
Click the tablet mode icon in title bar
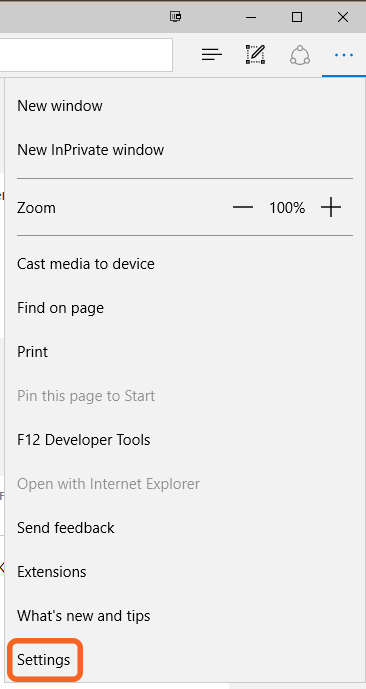point(176,17)
